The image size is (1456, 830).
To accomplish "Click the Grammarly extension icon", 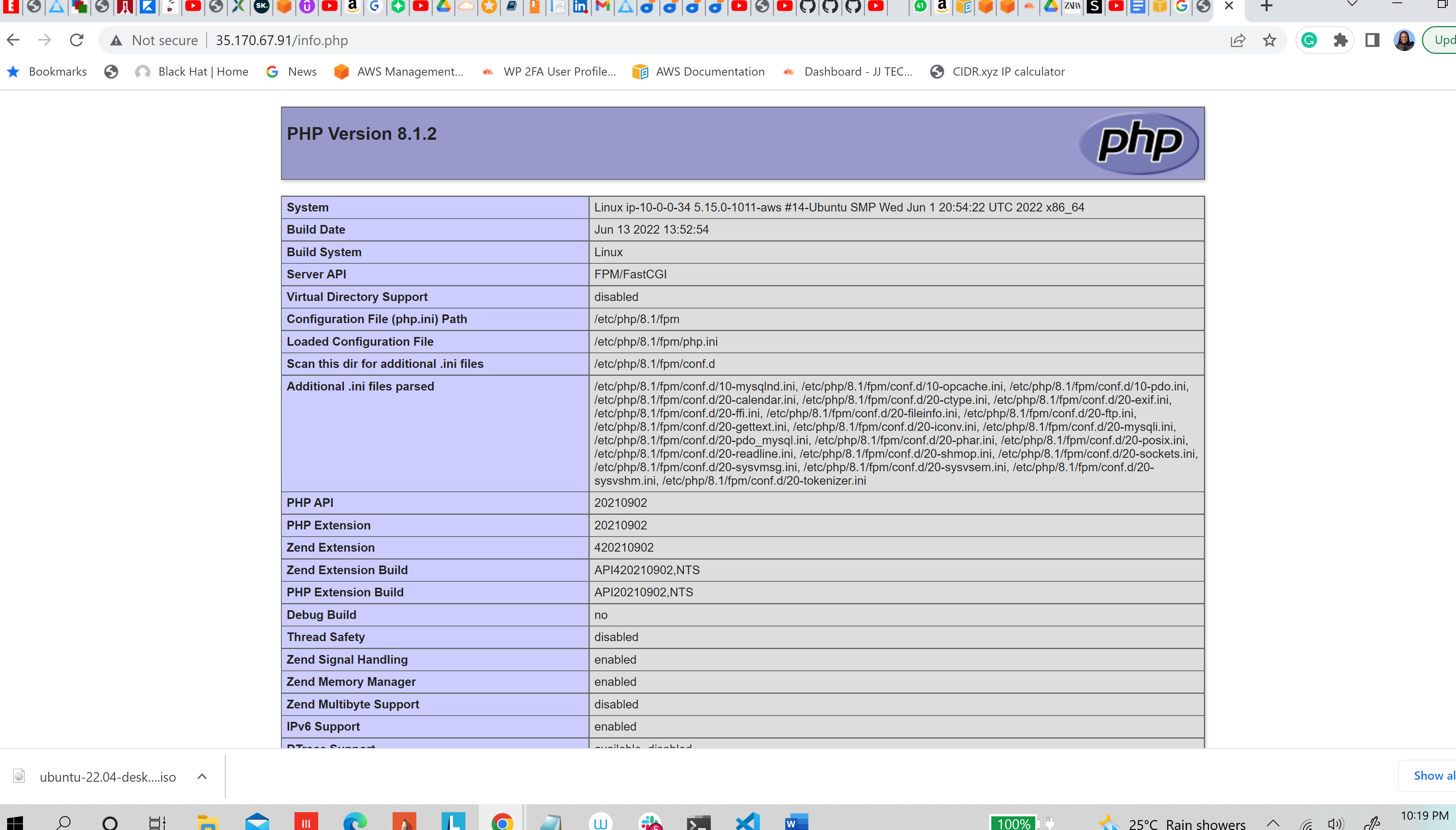I will pyautogui.click(x=1309, y=40).
